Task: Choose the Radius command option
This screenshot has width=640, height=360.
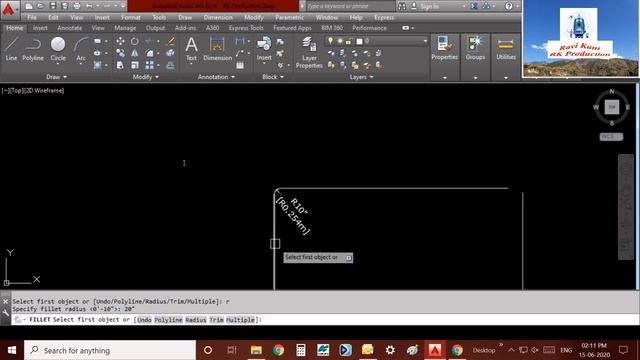Action: [196, 320]
